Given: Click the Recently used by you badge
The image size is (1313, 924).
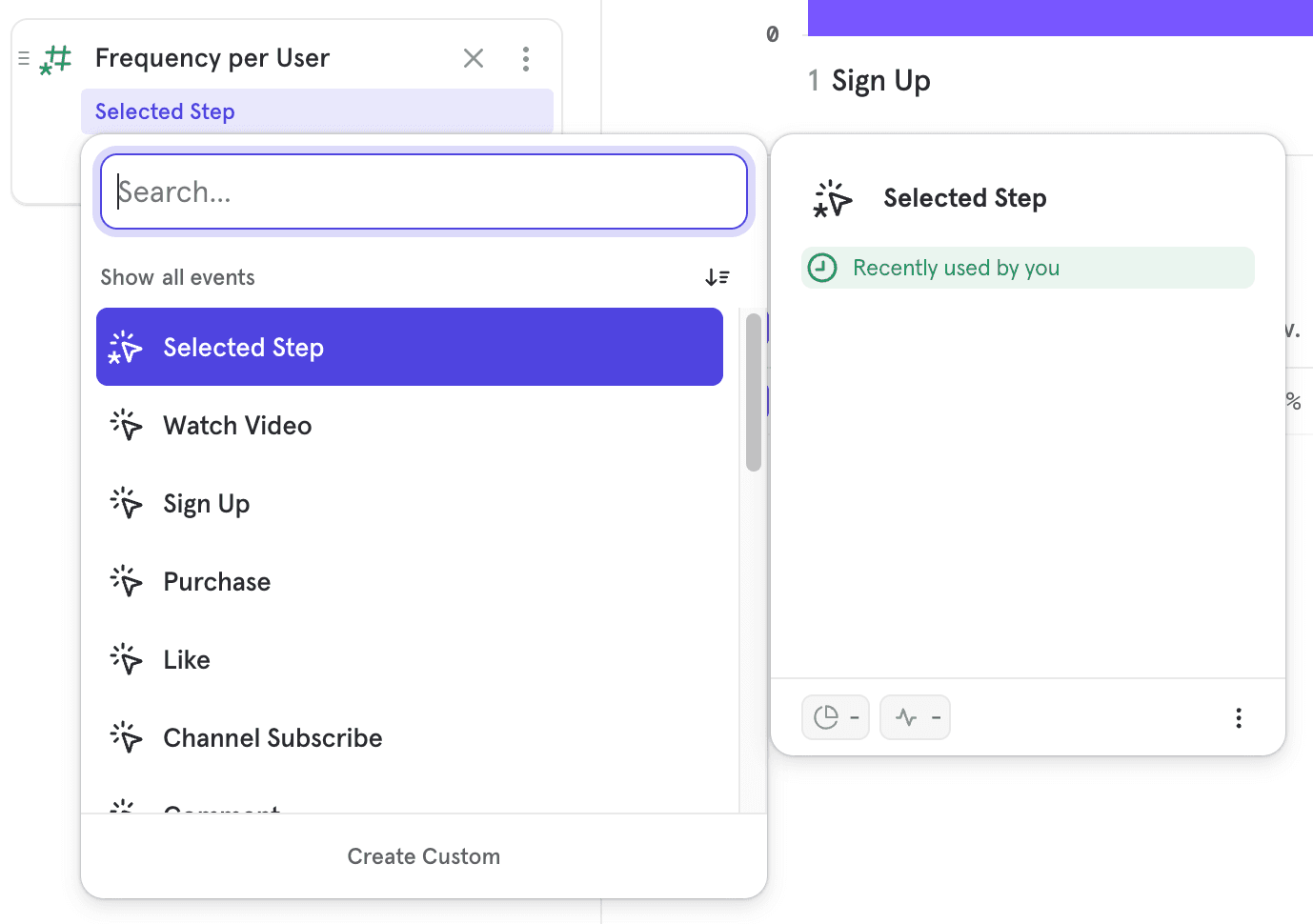Looking at the screenshot, I should tap(1027, 268).
